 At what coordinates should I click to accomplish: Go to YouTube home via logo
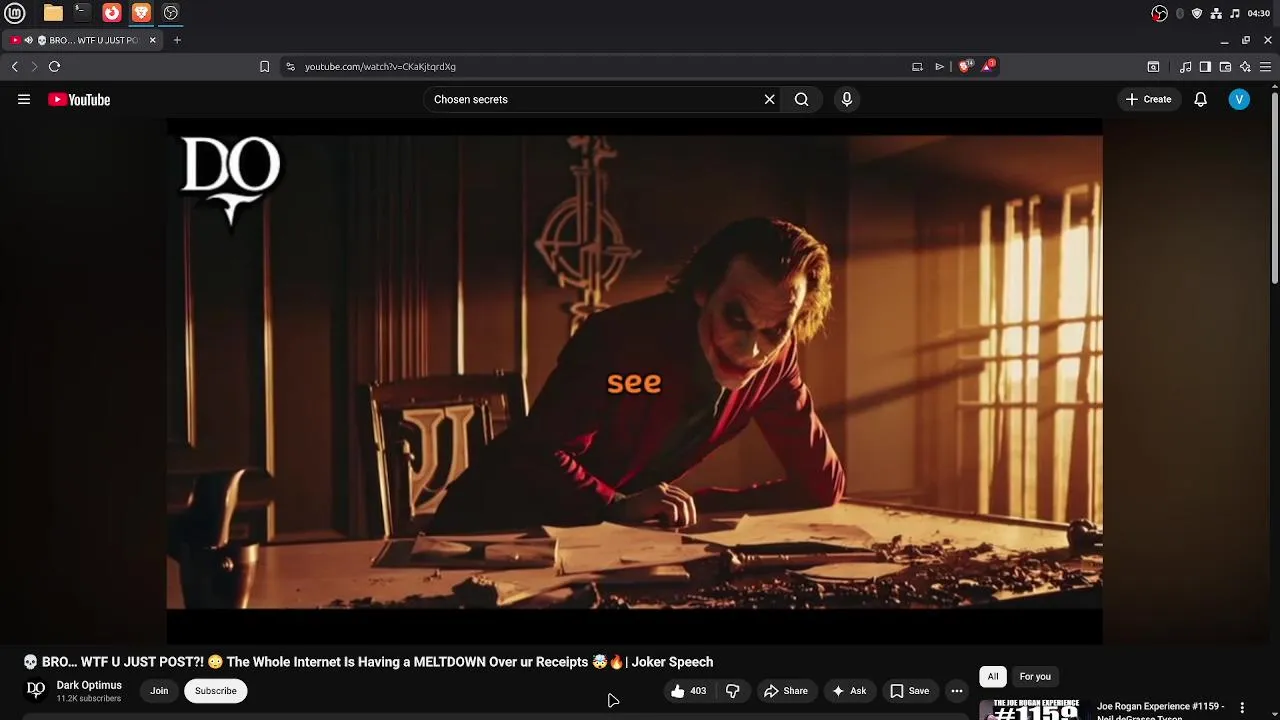(79, 99)
